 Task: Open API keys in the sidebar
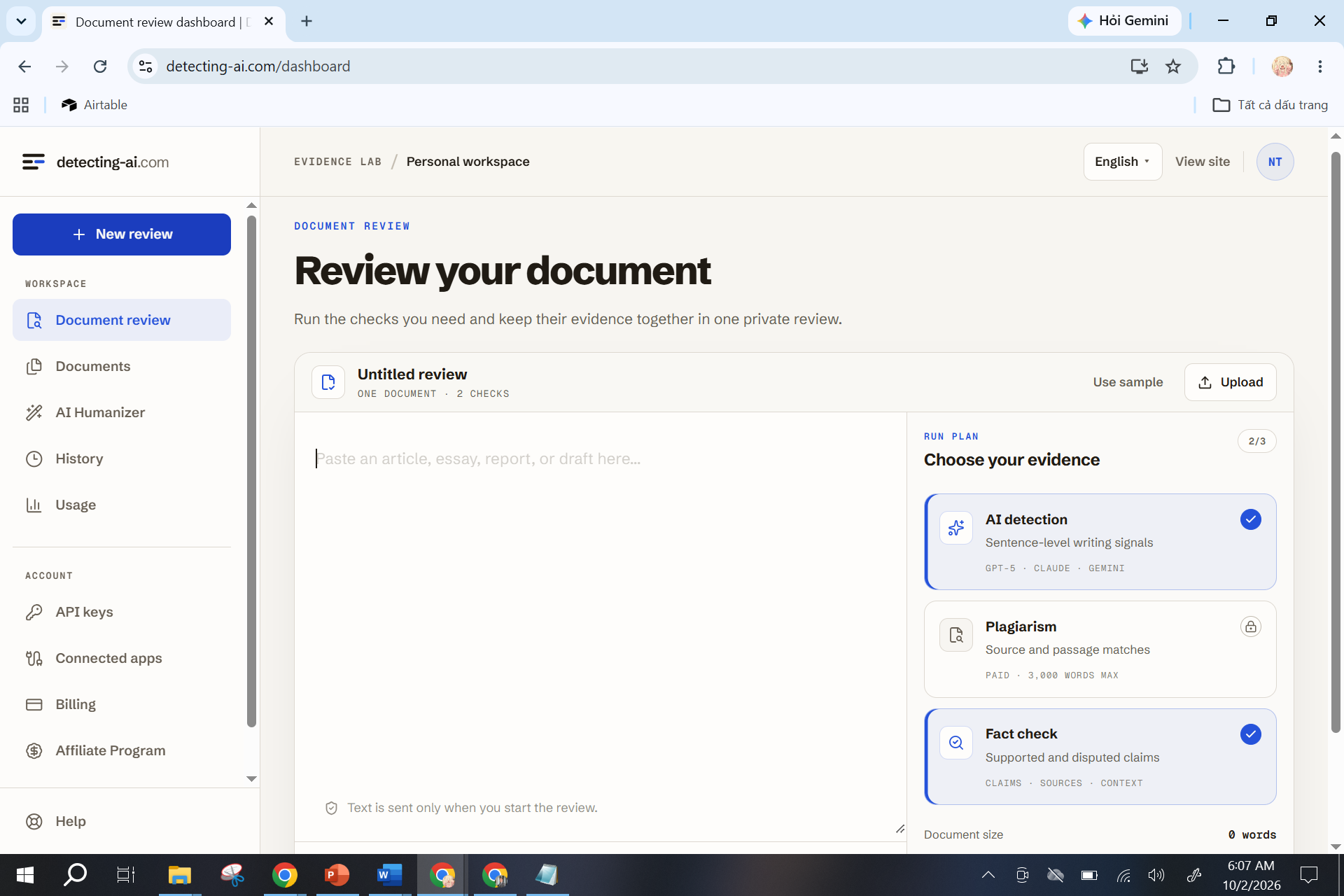tap(122, 612)
